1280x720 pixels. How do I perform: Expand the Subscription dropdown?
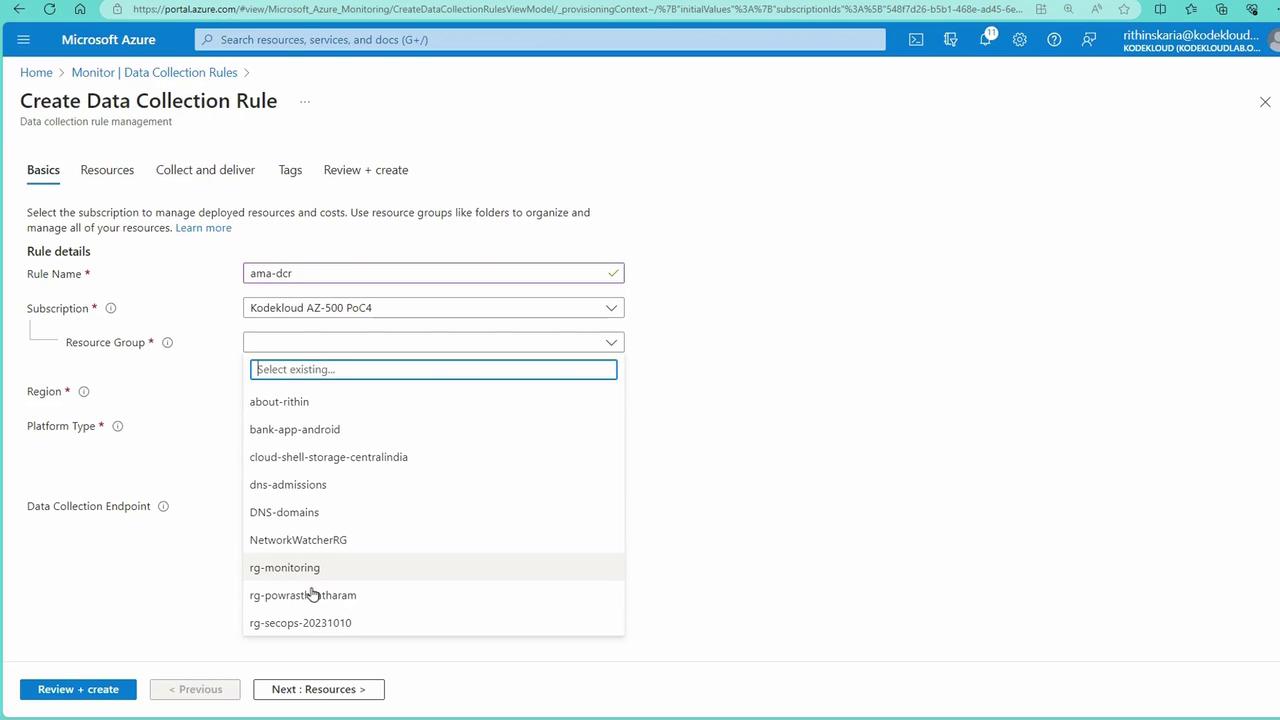pyautogui.click(x=433, y=308)
